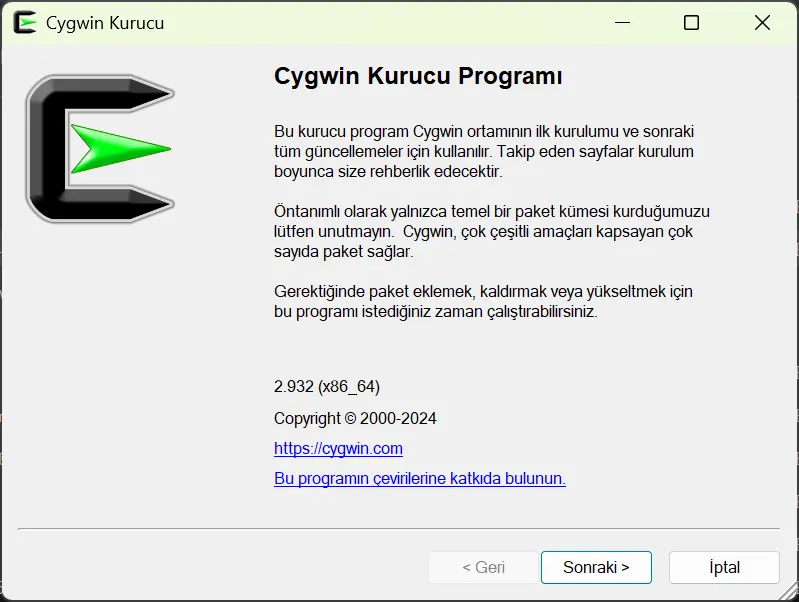This screenshot has height=602, width=799.
Task: Click the Cygwin icon in the title bar
Action: (25, 22)
